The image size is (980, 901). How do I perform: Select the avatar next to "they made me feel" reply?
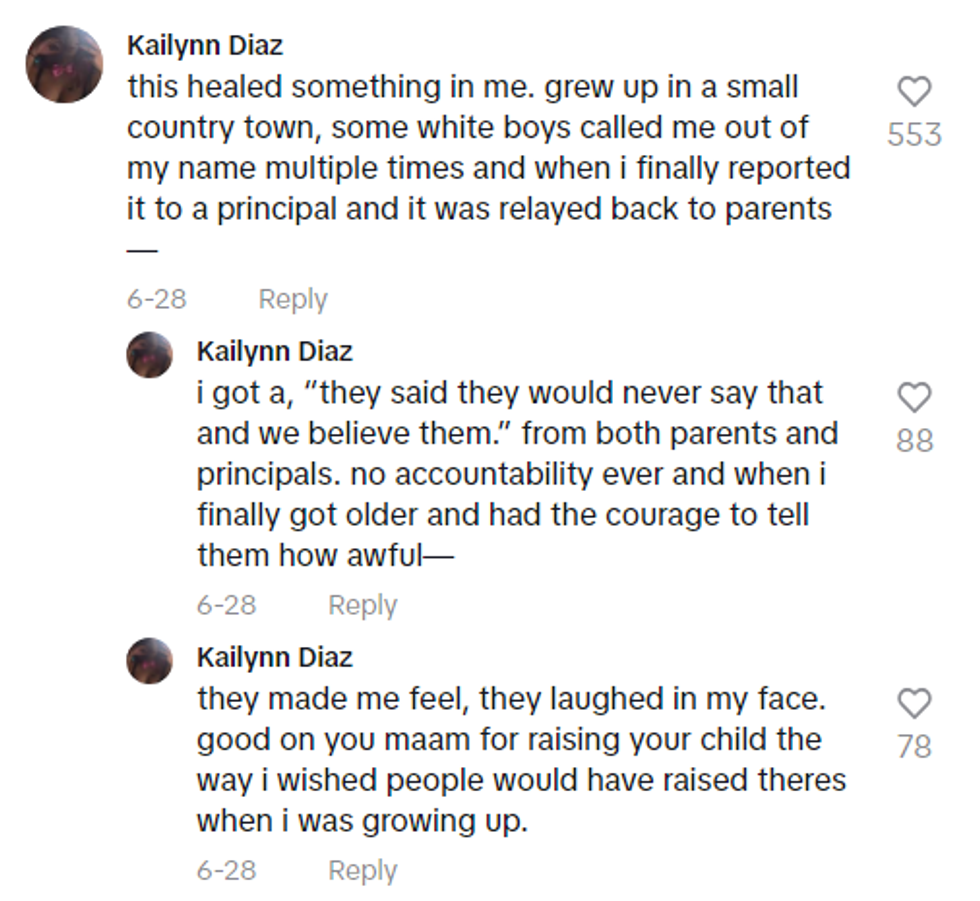pyautogui.click(x=149, y=660)
